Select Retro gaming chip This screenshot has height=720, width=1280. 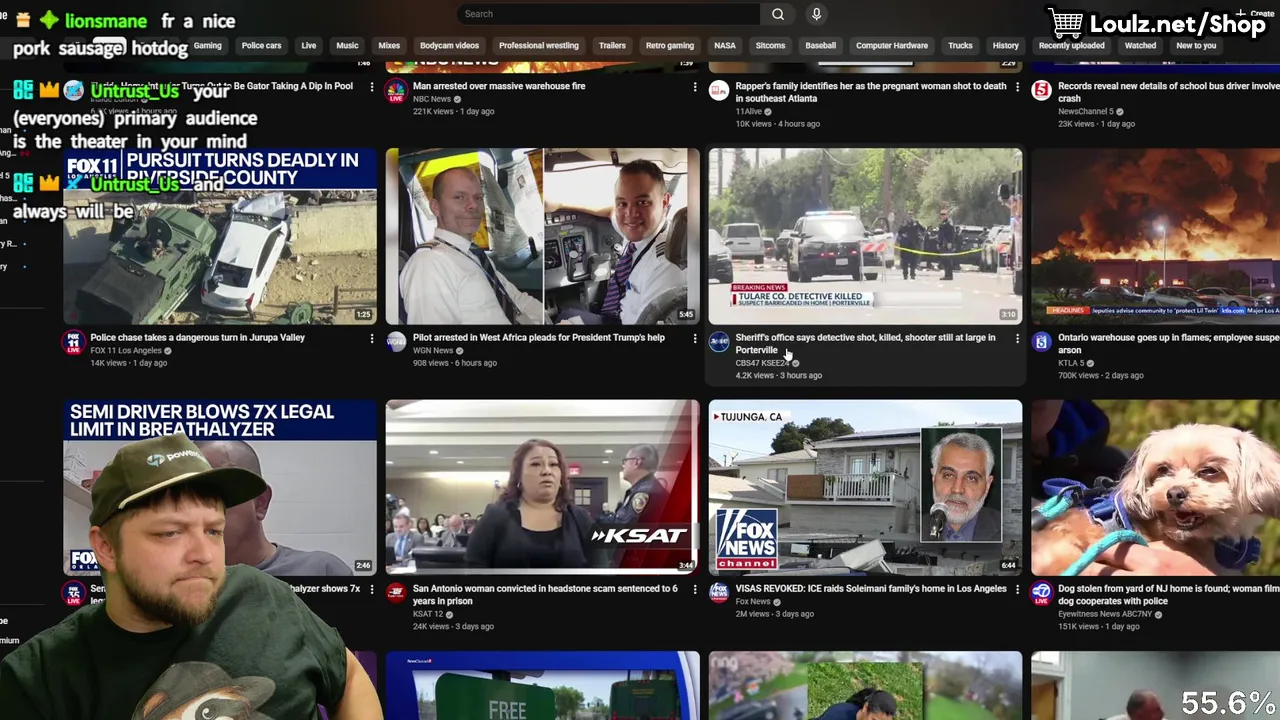point(669,45)
